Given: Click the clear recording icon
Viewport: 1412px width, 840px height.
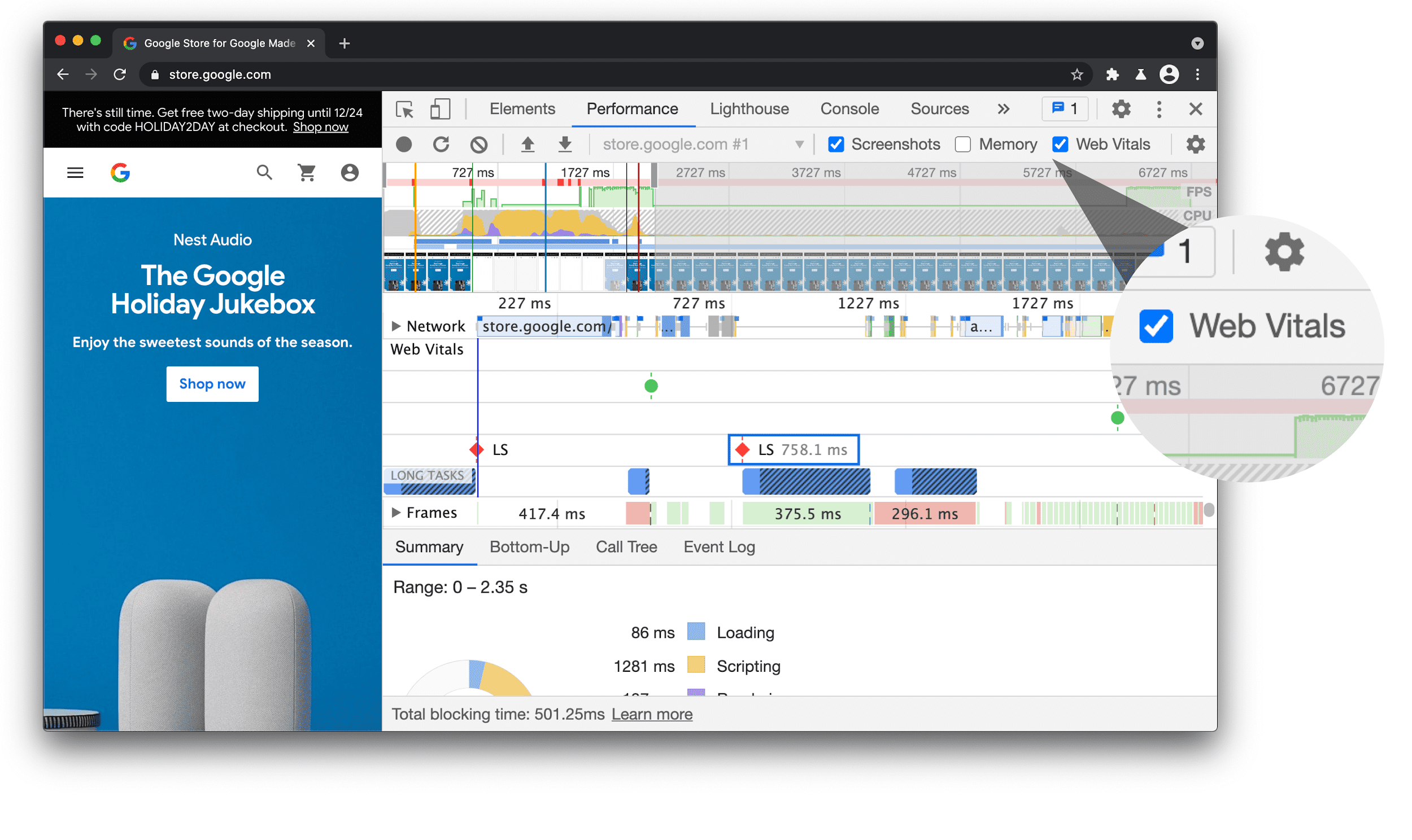Looking at the screenshot, I should (x=479, y=143).
